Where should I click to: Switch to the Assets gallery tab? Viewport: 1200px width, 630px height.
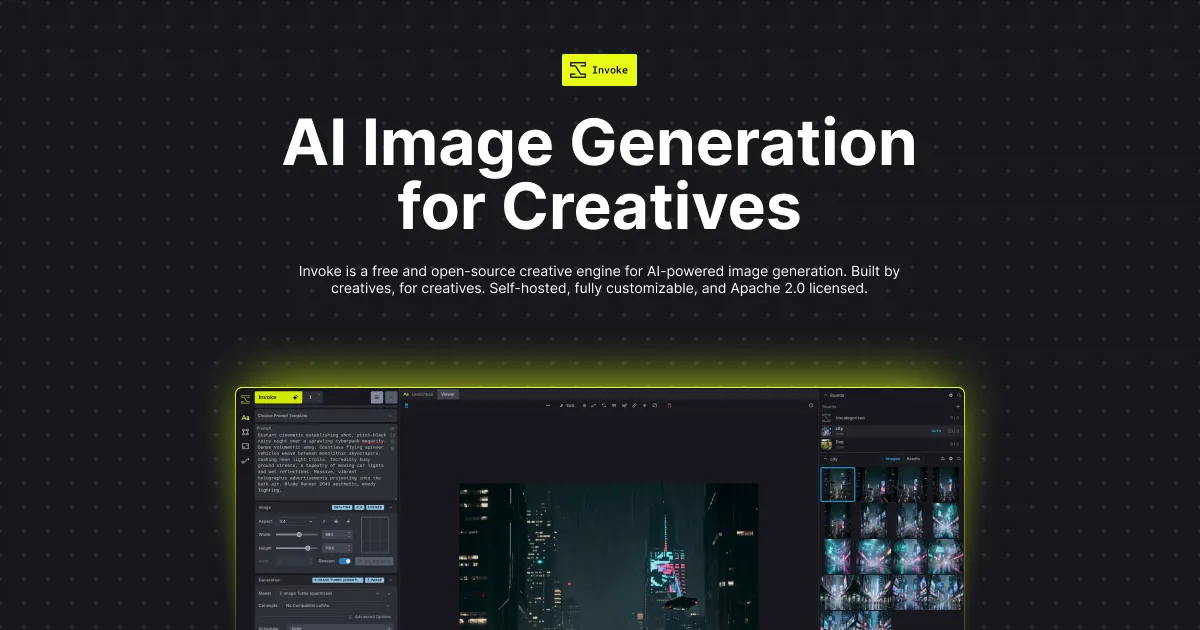[913, 459]
